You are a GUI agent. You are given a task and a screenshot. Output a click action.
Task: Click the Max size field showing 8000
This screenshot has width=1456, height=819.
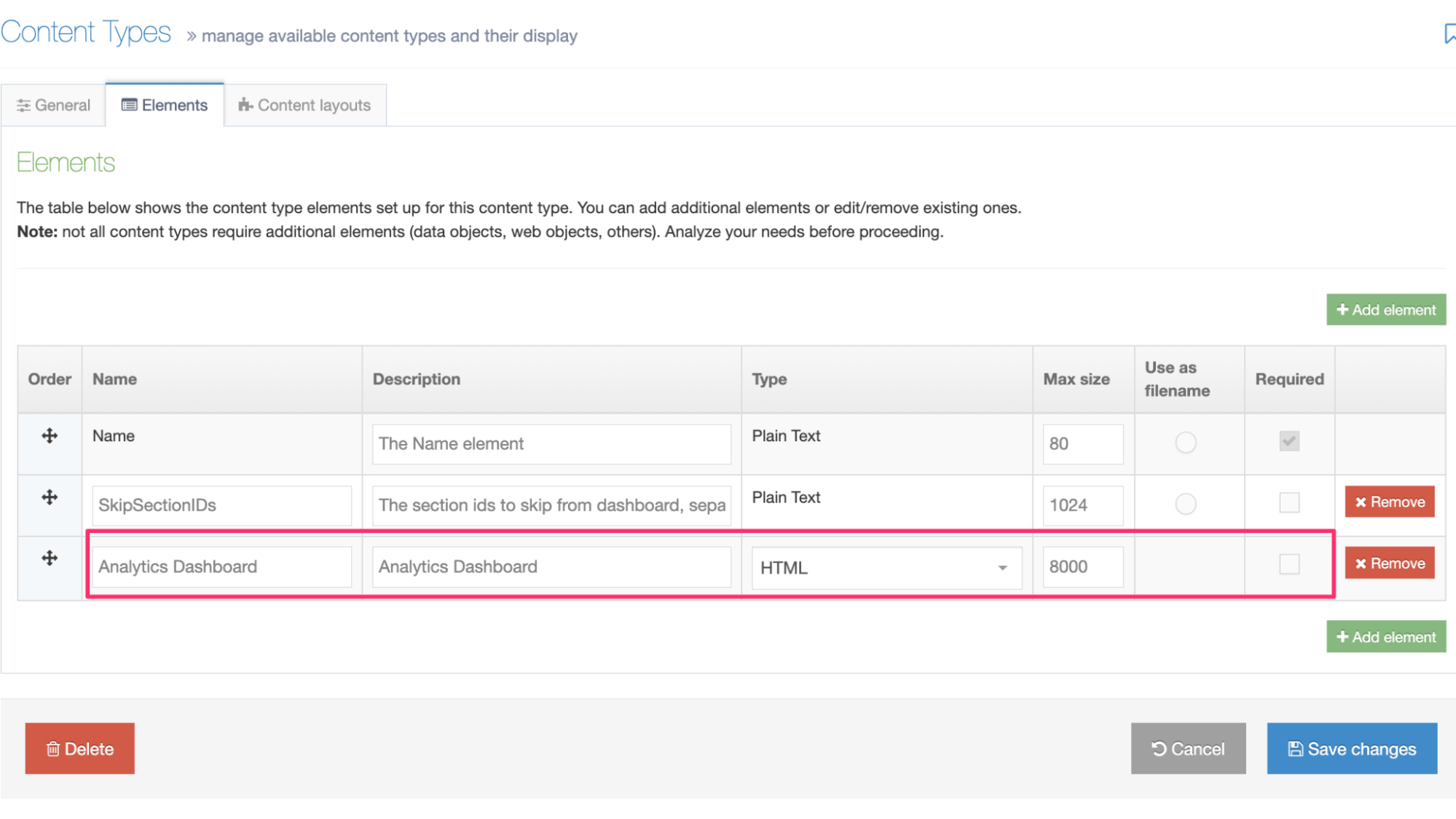1082,567
